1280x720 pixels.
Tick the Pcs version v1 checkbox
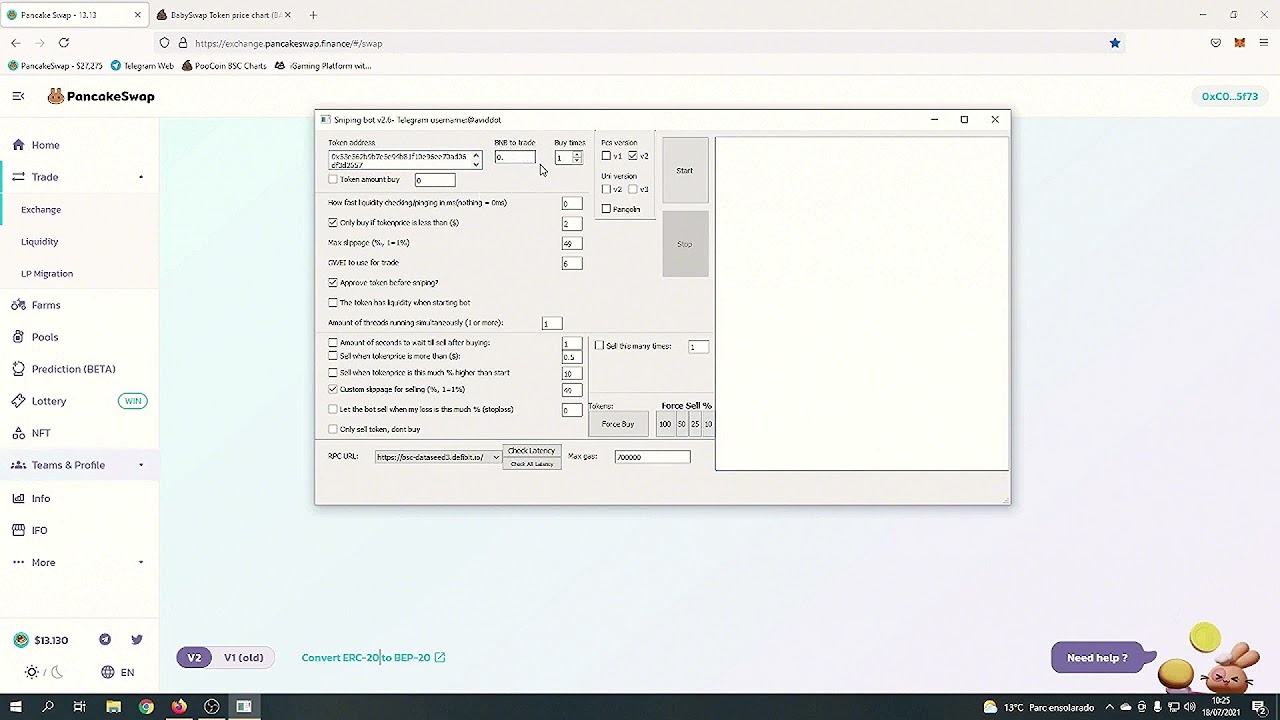point(606,156)
